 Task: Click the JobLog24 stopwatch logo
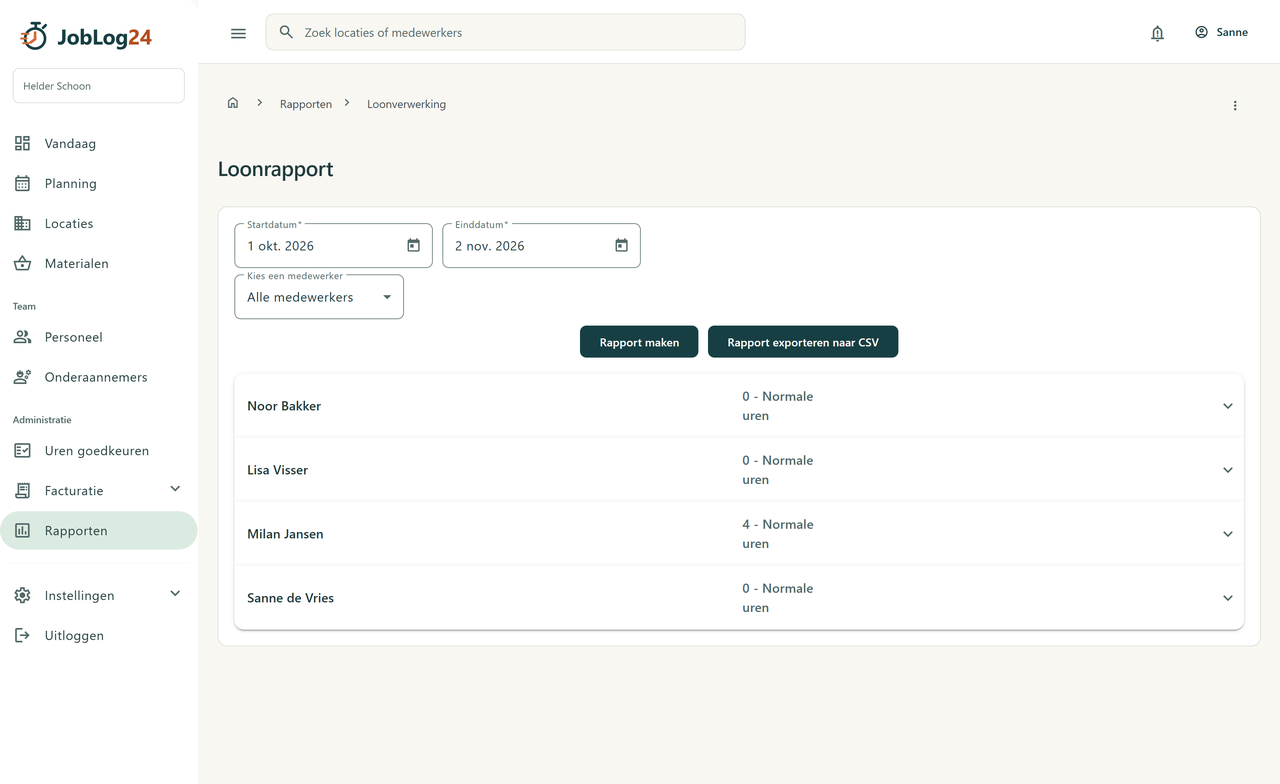point(34,36)
